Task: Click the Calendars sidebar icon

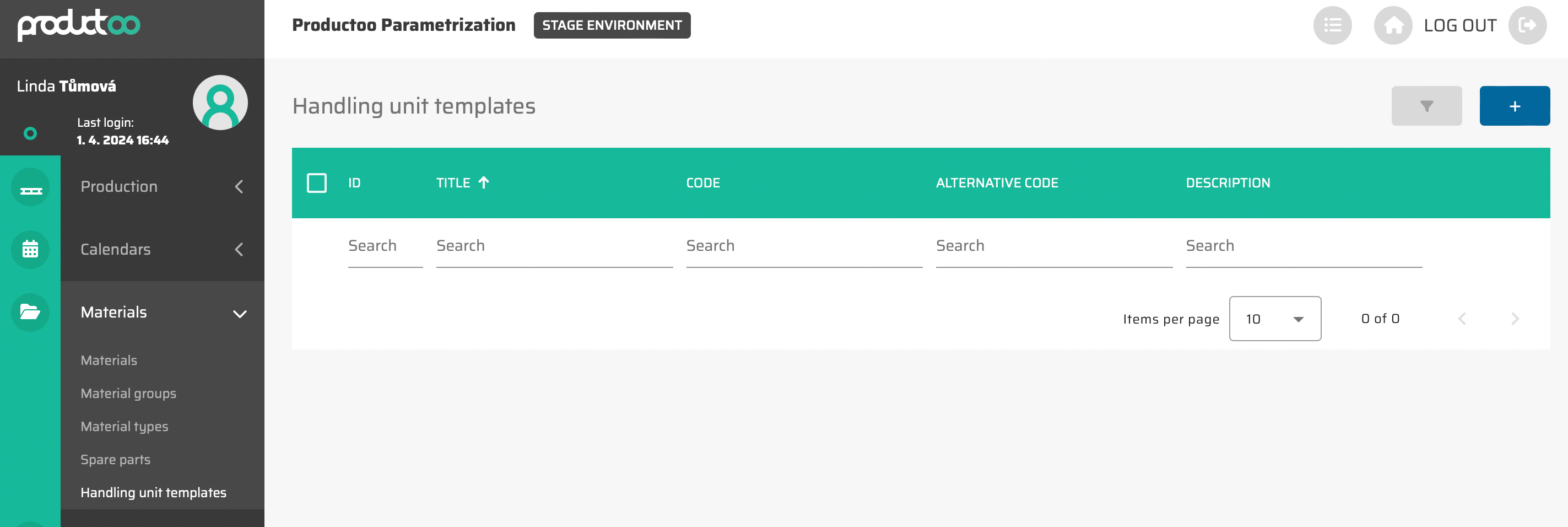Action: [30, 249]
